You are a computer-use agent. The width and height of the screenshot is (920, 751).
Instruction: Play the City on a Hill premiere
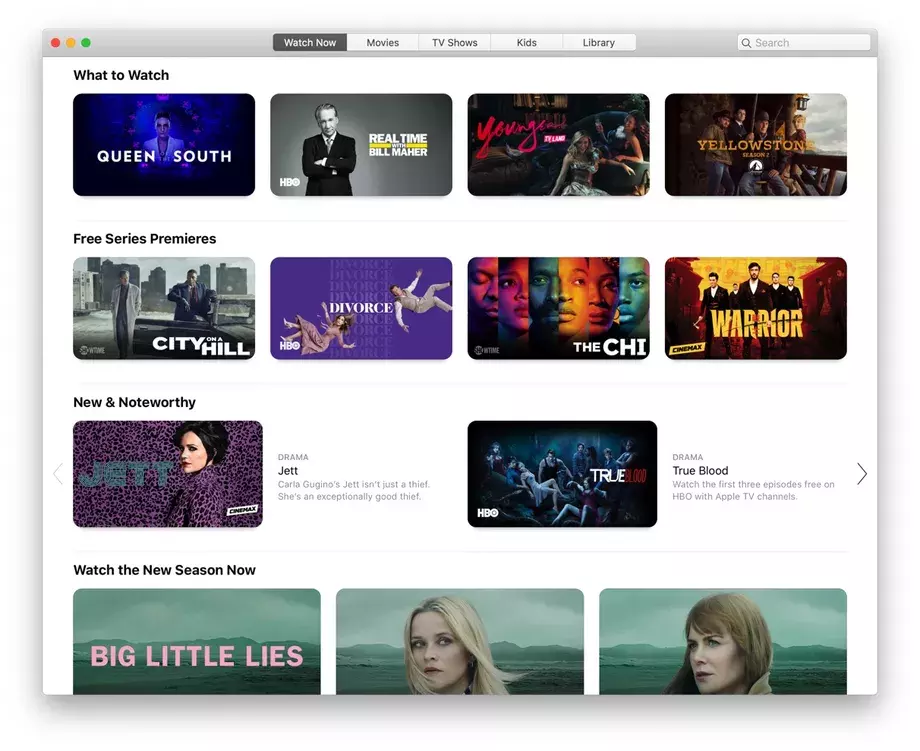pos(164,308)
